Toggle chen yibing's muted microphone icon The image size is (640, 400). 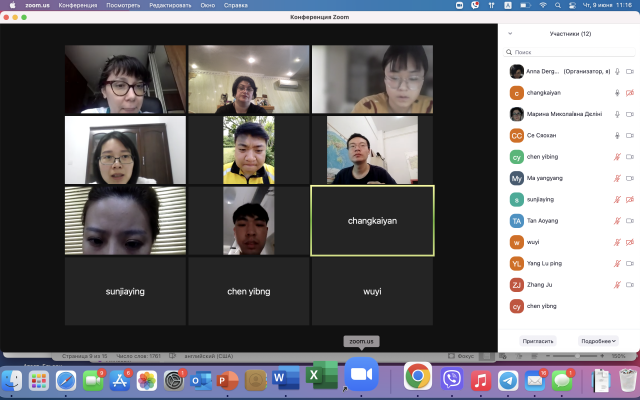click(617, 157)
